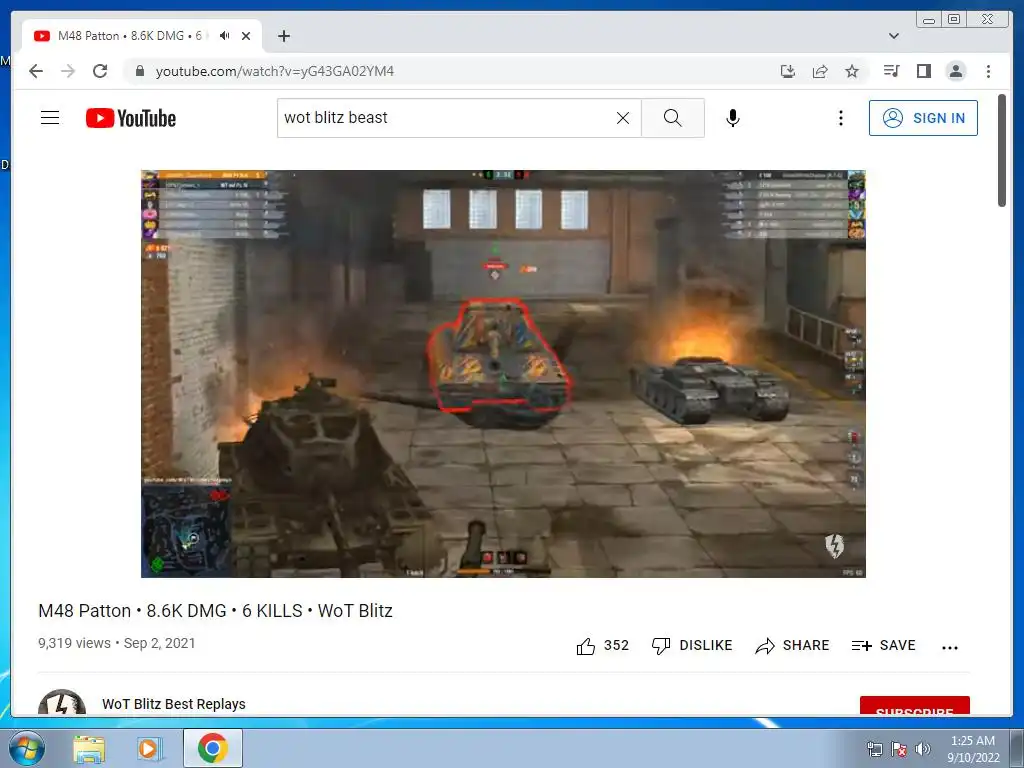Open the tab search chevron

coord(894,36)
